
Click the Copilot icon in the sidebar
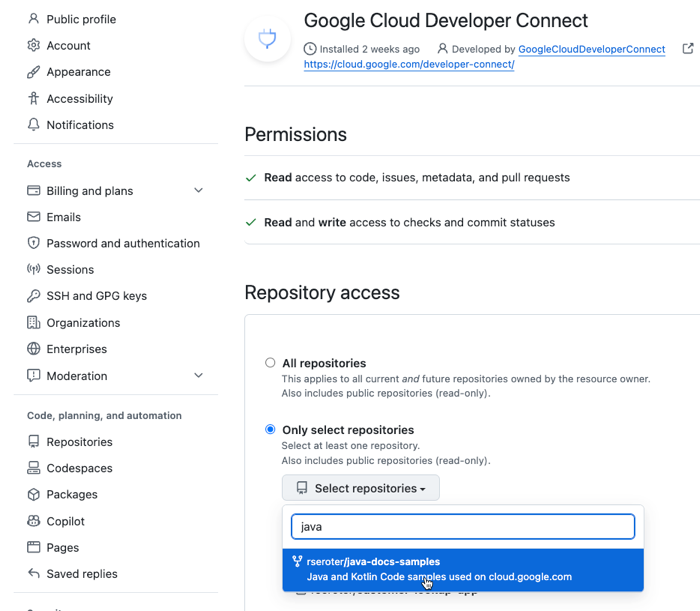34,521
